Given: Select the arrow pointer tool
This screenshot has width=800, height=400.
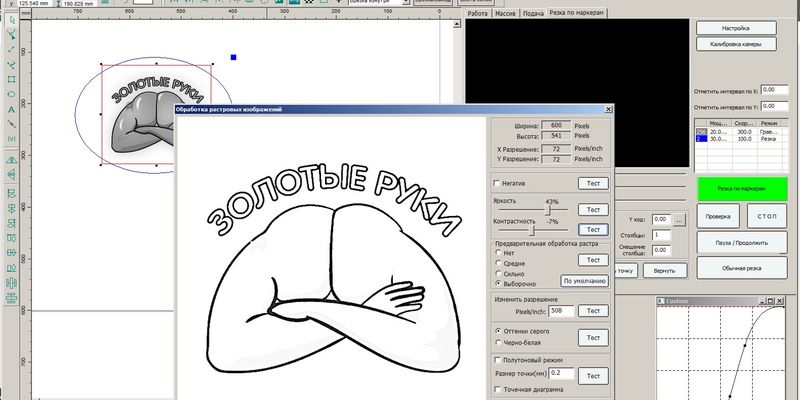Looking at the screenshot, I should click(x=11, y=20).
